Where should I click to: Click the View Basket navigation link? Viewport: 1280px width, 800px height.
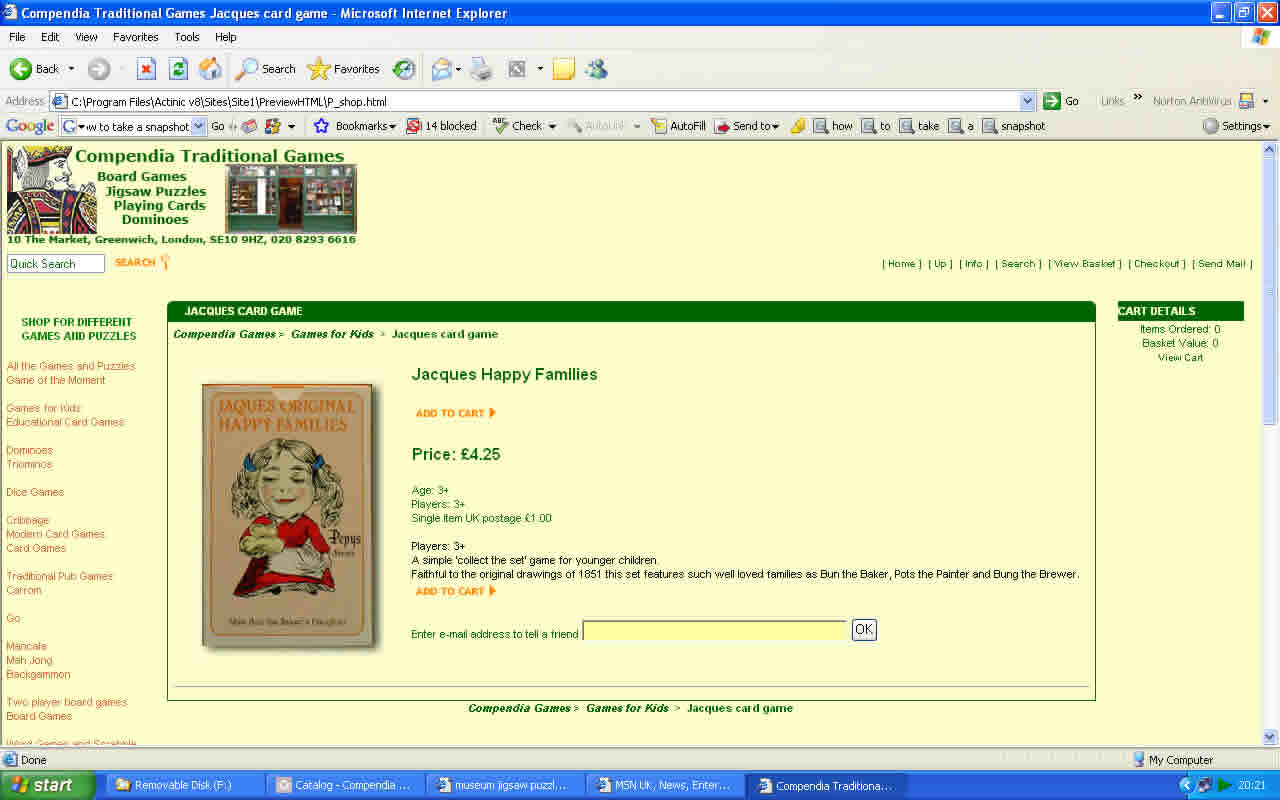point(1085,264)
